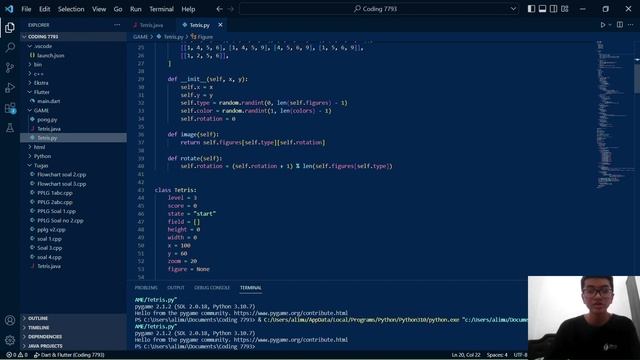The height and width of the screenshot is (360, 640).
Task: Close the Tetris.py editor tab
Action: click(220, 25)
